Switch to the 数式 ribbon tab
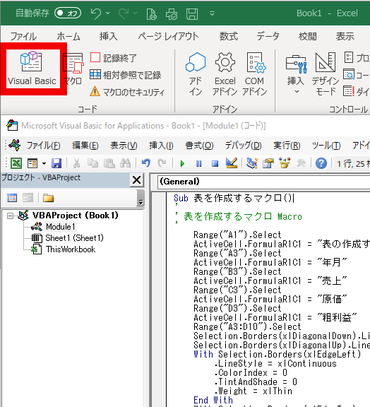 [228, 36]
